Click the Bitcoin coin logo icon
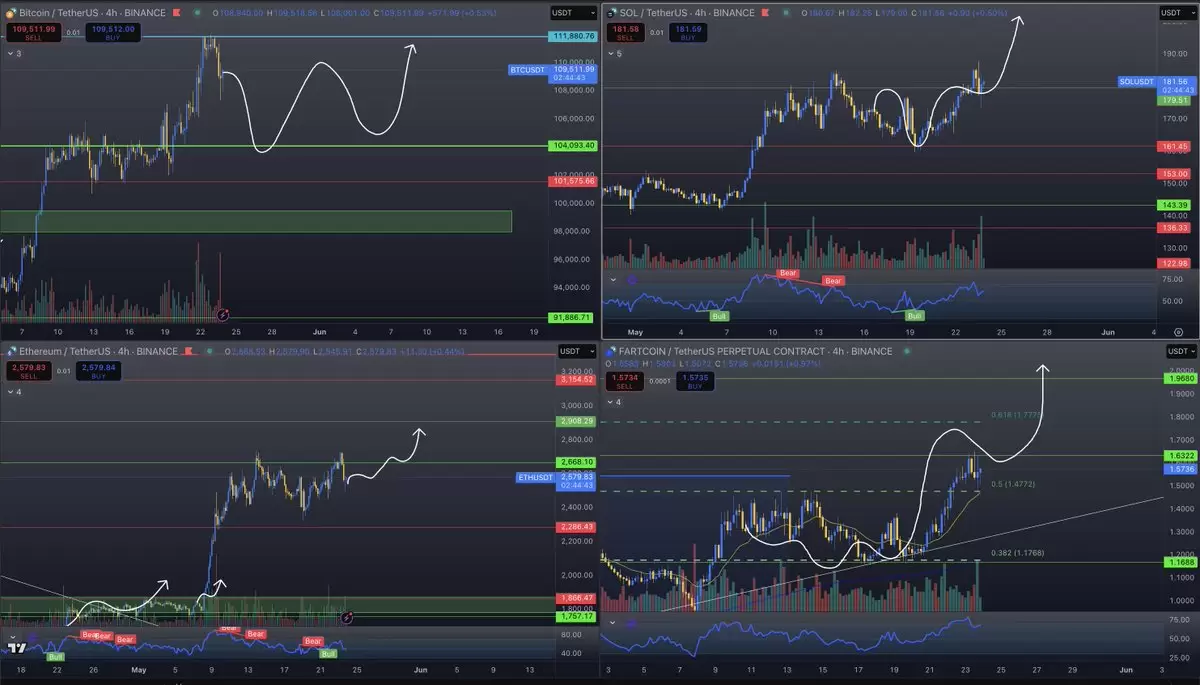The image size is (1200, 685). tap(9, 12)
